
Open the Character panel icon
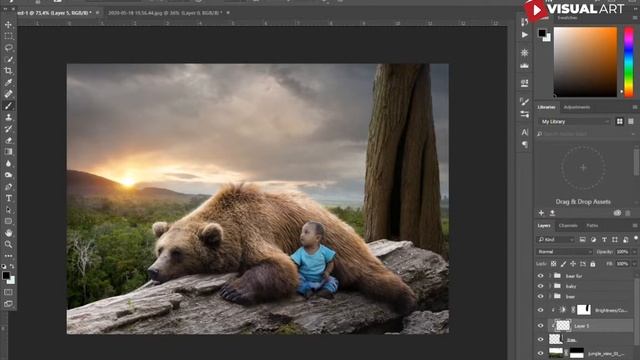click(x=524, y=132)
